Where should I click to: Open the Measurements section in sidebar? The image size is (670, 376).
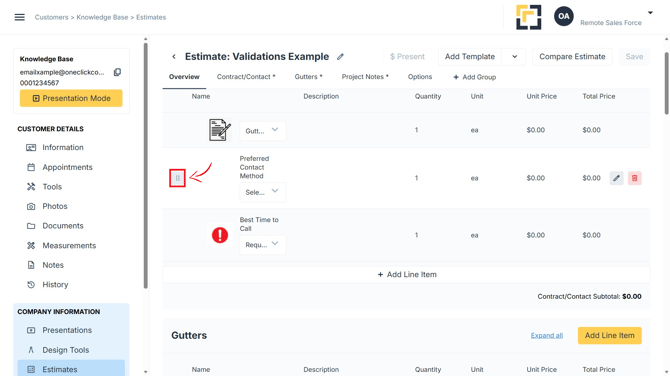[x=61, y=246]
